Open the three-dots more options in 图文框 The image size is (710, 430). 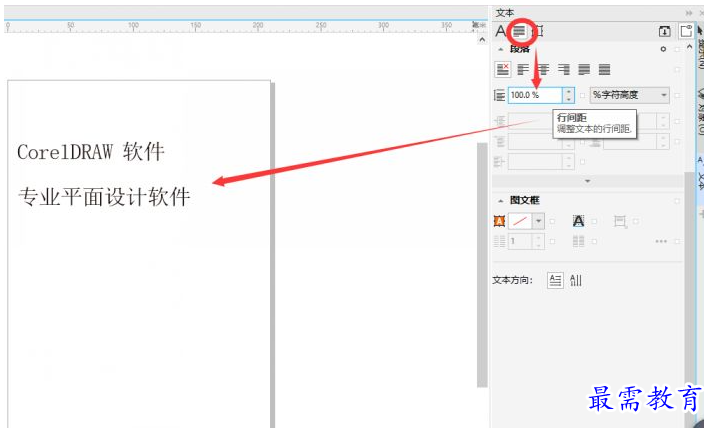[661, 241]
